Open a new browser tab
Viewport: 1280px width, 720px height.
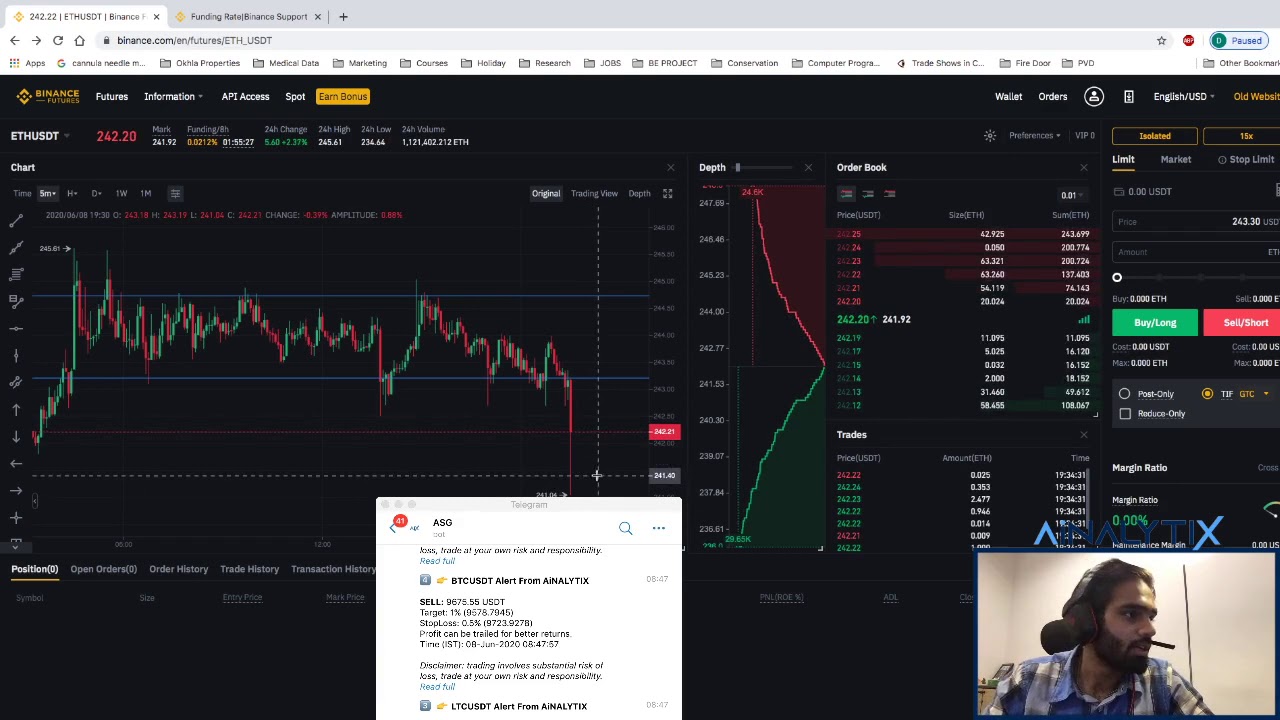coord(343,16)
